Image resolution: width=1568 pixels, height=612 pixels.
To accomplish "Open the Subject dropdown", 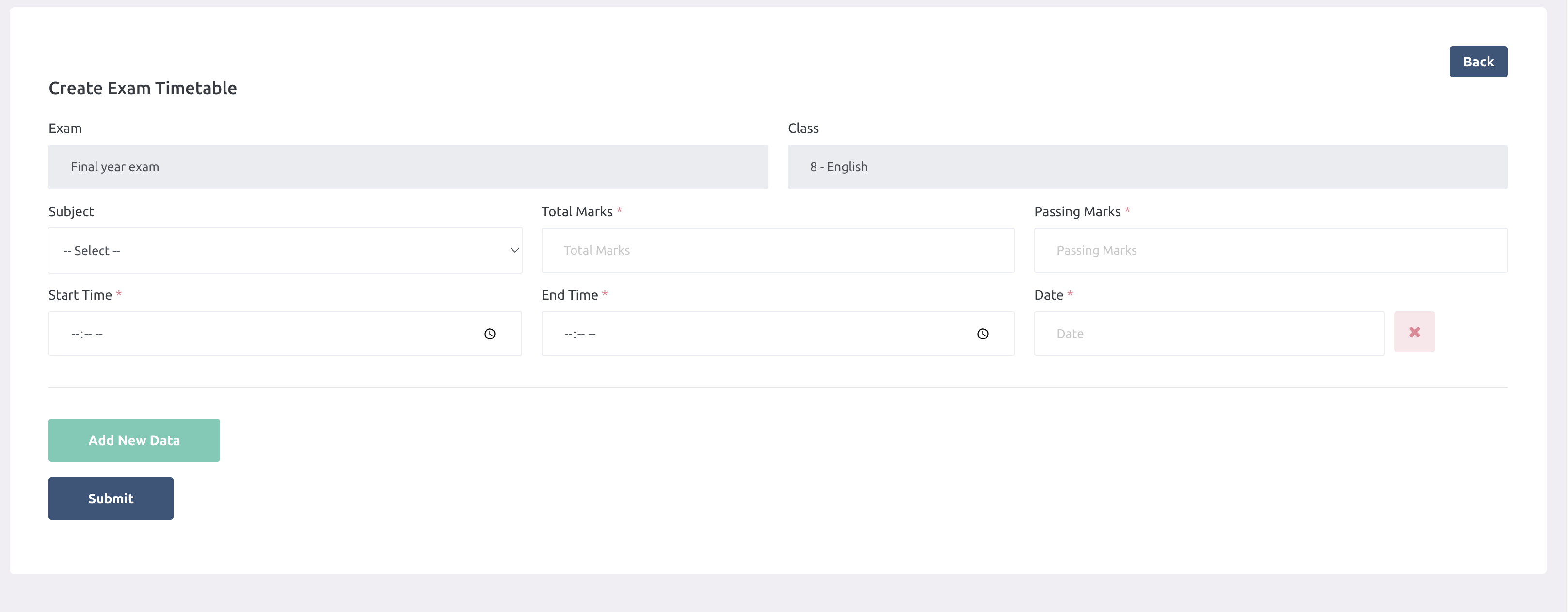I will click(285, 250).
